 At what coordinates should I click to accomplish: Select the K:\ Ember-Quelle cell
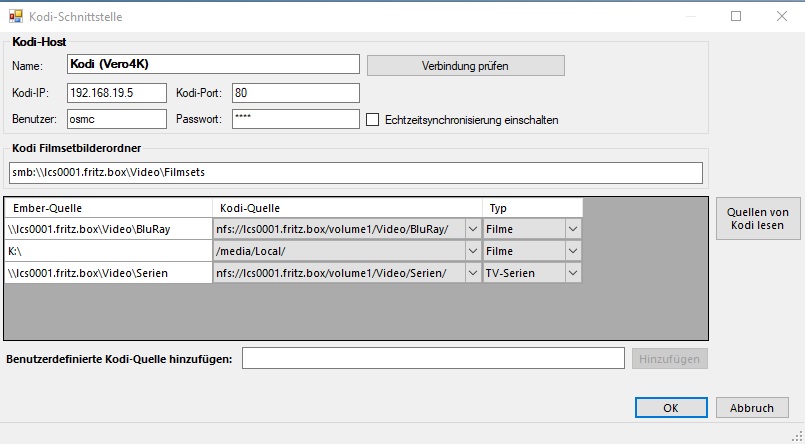point(108,251)
